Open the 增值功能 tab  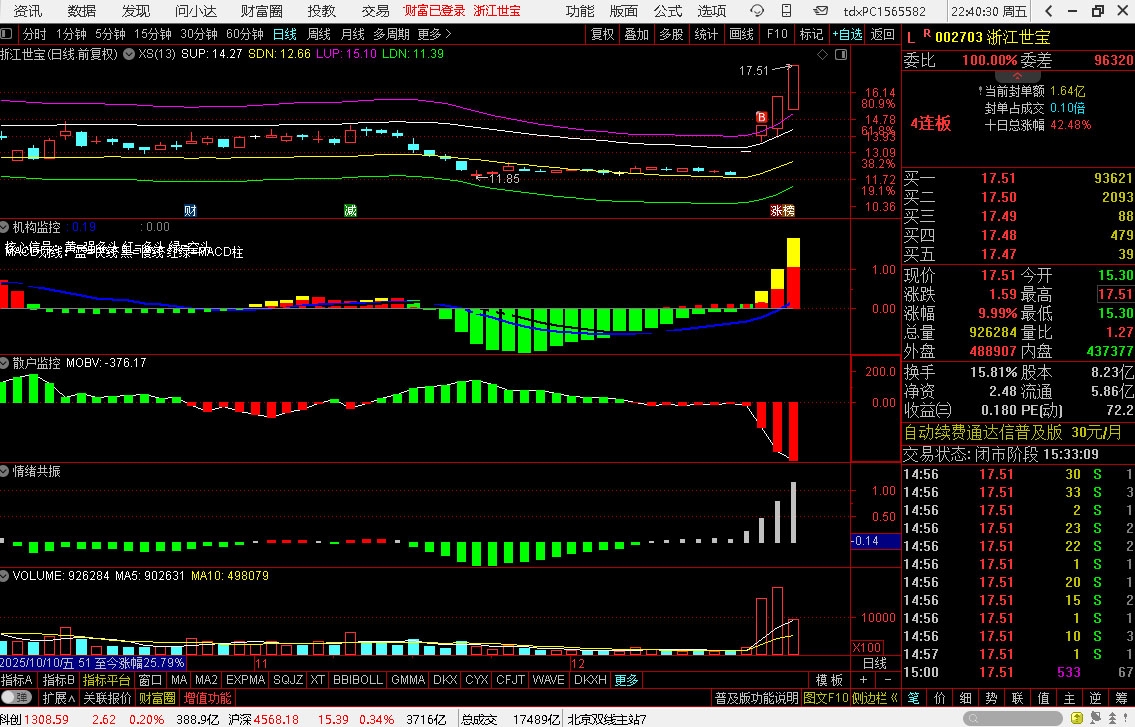[208, 698]
